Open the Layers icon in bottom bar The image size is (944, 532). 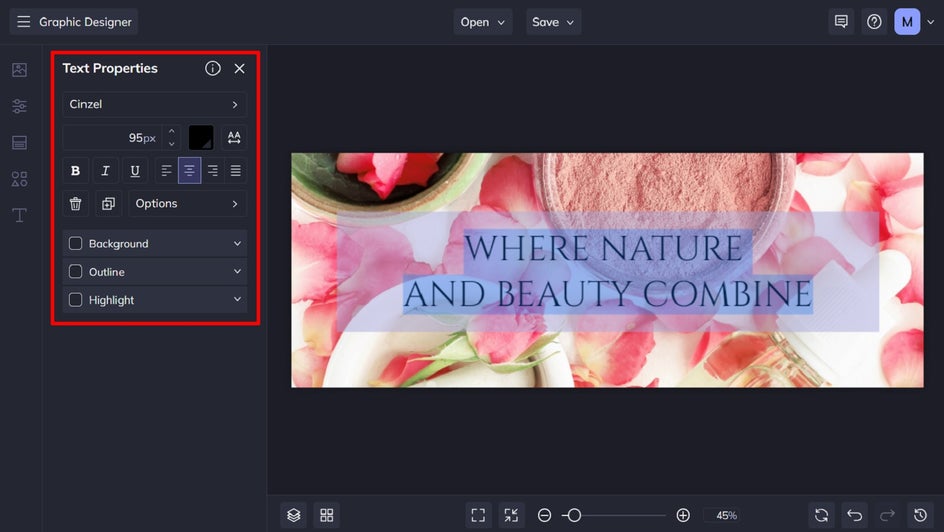[293, 515]
